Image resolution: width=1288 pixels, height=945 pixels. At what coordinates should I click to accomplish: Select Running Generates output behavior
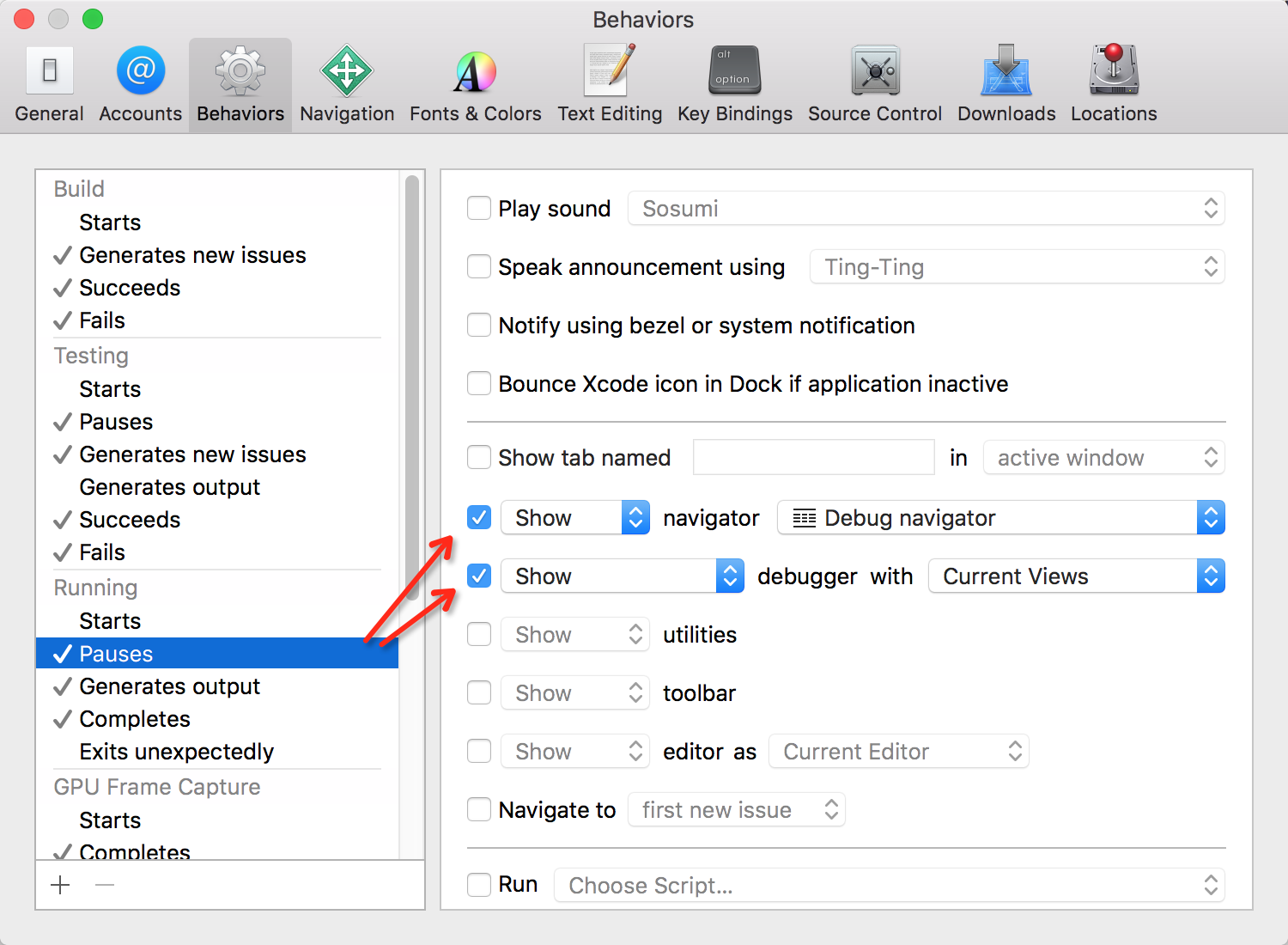click(x=217, y=686)
